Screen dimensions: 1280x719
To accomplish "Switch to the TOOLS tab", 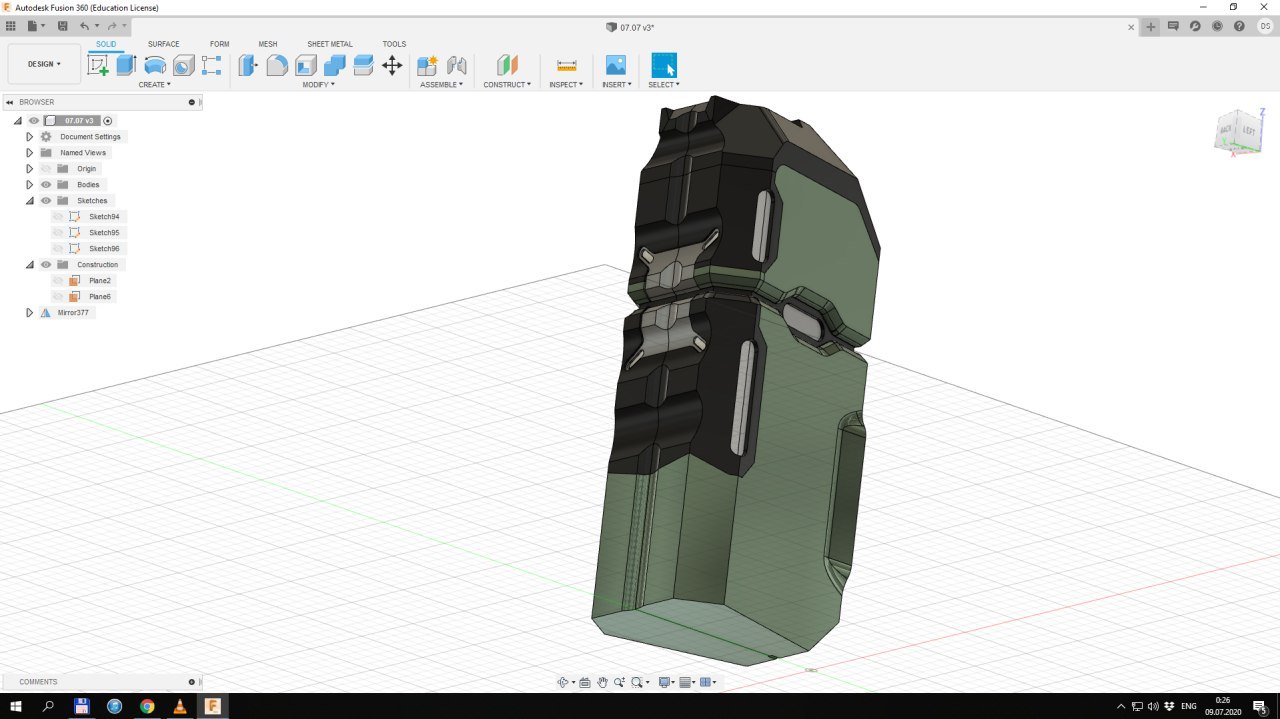I will pos(394,44).
